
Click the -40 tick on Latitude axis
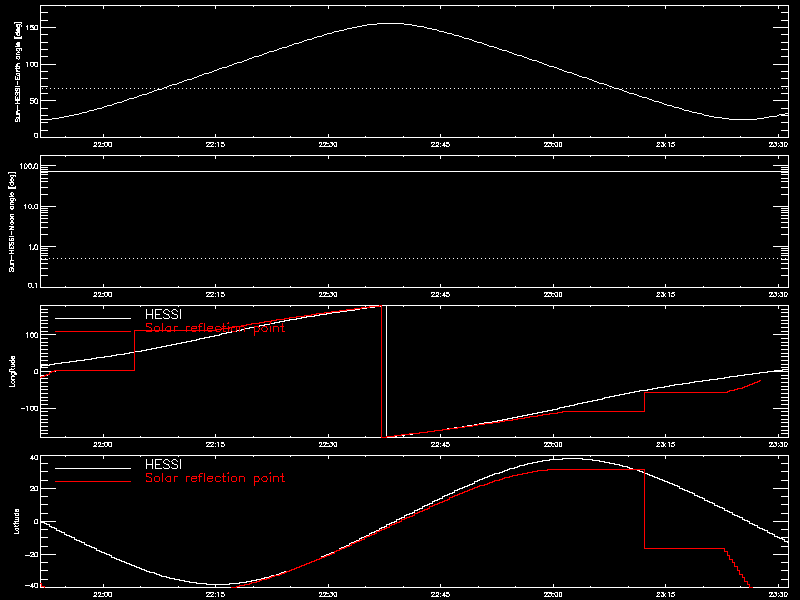tap(32, 585)
